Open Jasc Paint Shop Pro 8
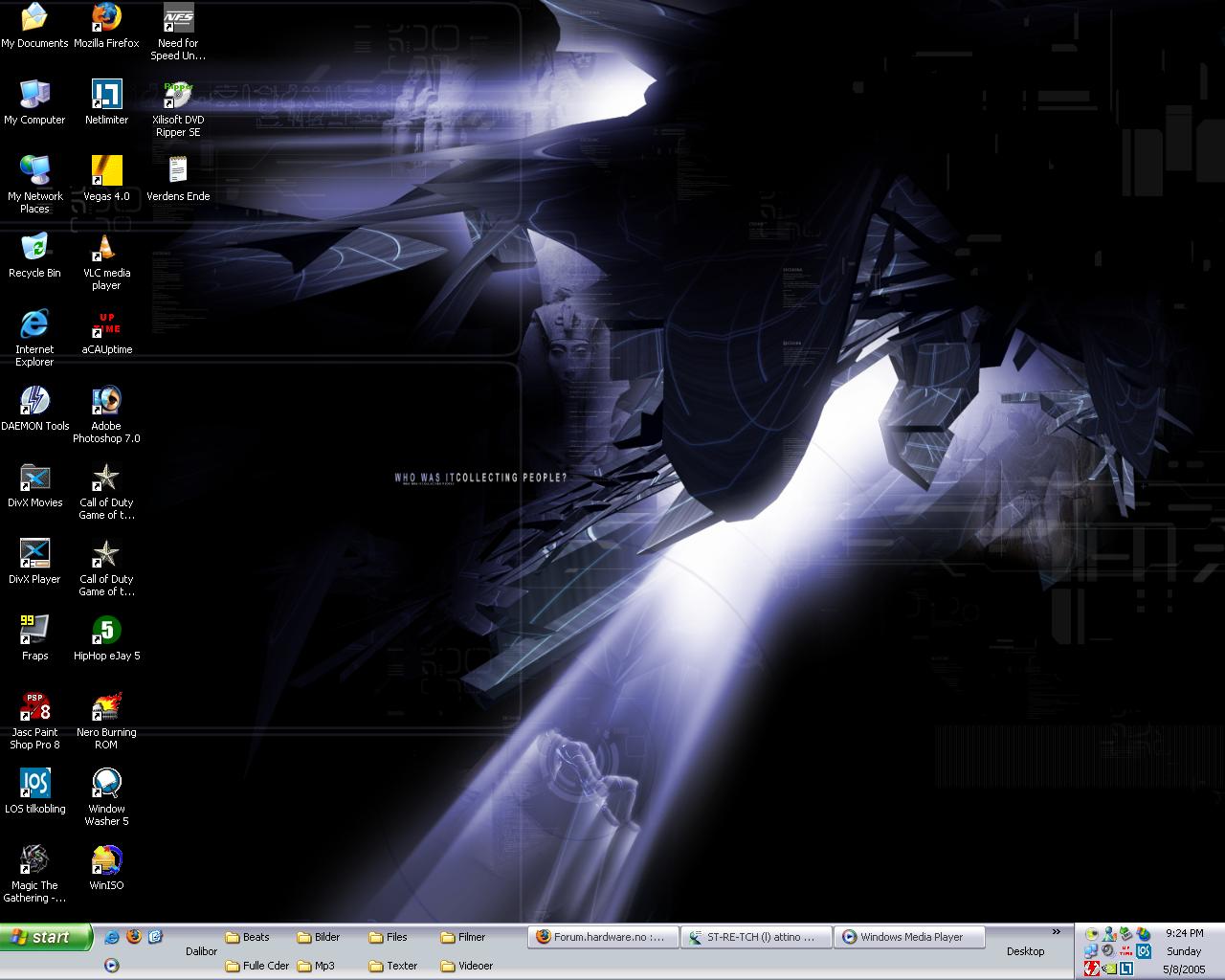 (34, 722)
